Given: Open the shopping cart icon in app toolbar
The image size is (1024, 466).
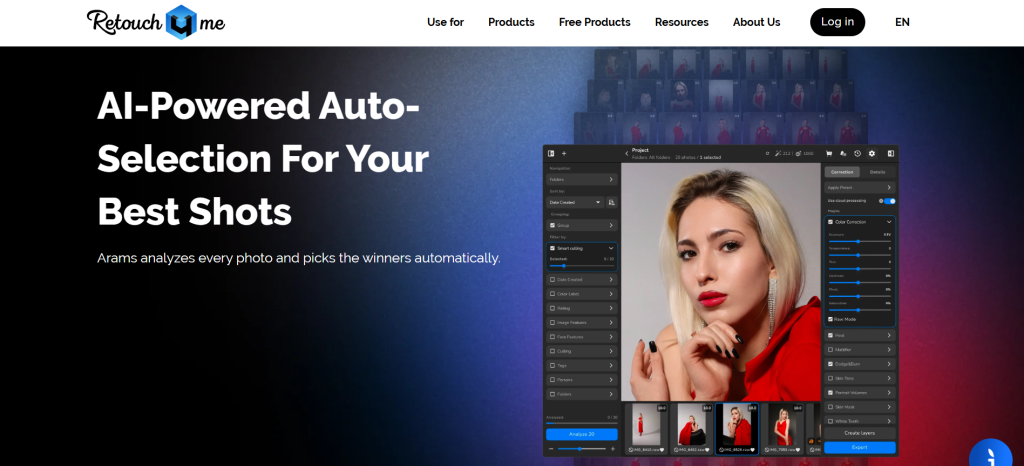Looking at the screenshot, I should pyautogui.click(x=829, y=153).
